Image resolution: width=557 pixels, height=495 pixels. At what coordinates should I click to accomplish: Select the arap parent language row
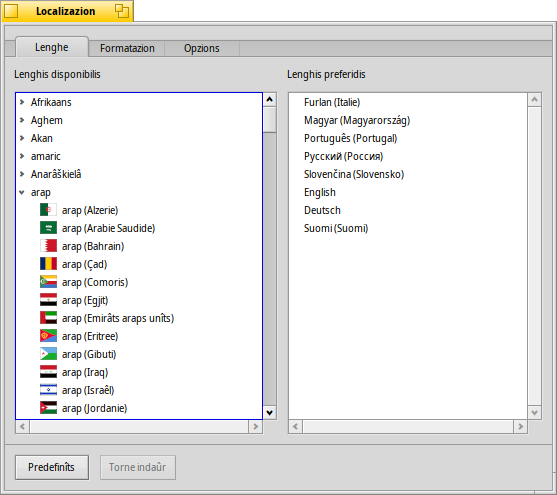click(x=139, y=192)
